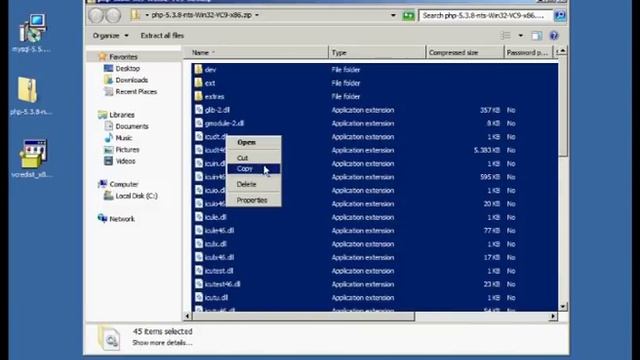
Task: Sort by Password protected column header
Action: point(528,53)
